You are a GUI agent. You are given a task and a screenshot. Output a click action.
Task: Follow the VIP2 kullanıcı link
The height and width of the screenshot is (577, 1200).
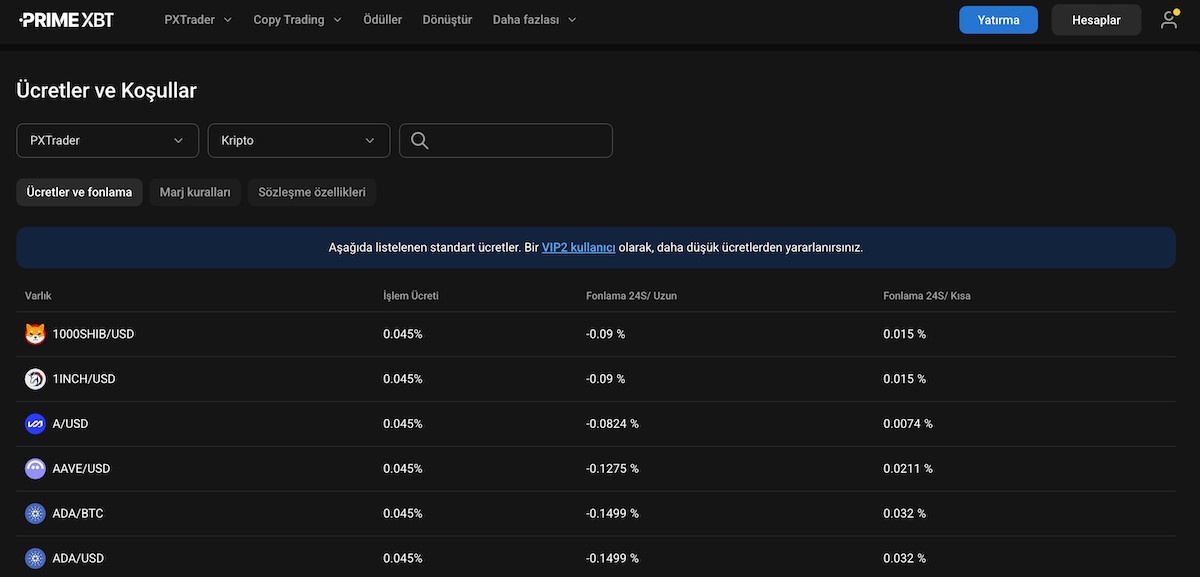coord(578,247)
